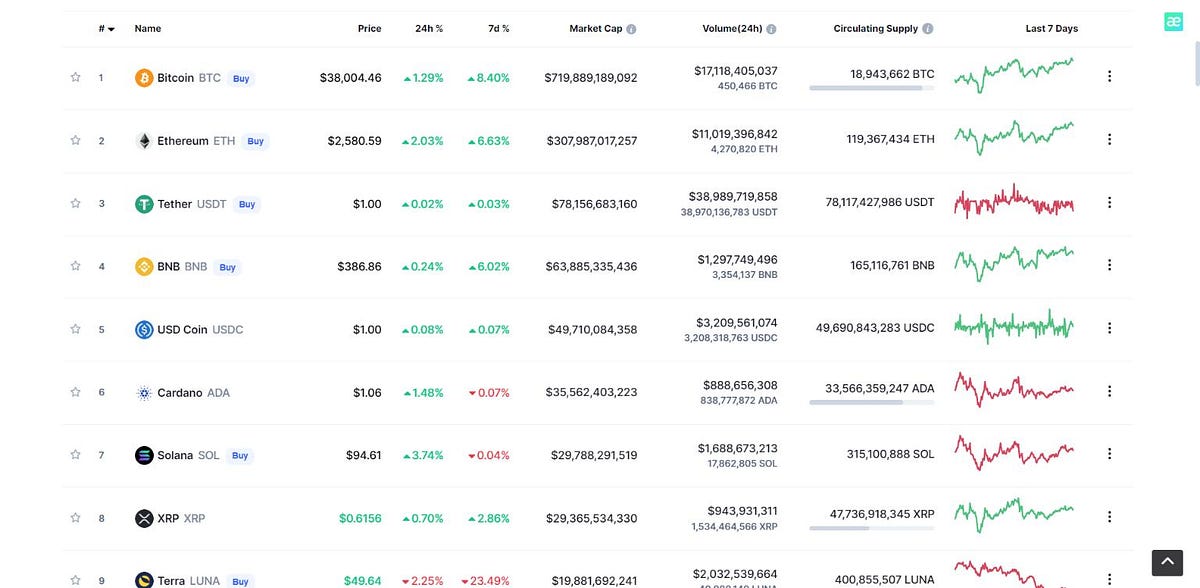Toggle the watchlist star for Bitcoin
This screenshot has width=1200, height=588.
point(75,77)
